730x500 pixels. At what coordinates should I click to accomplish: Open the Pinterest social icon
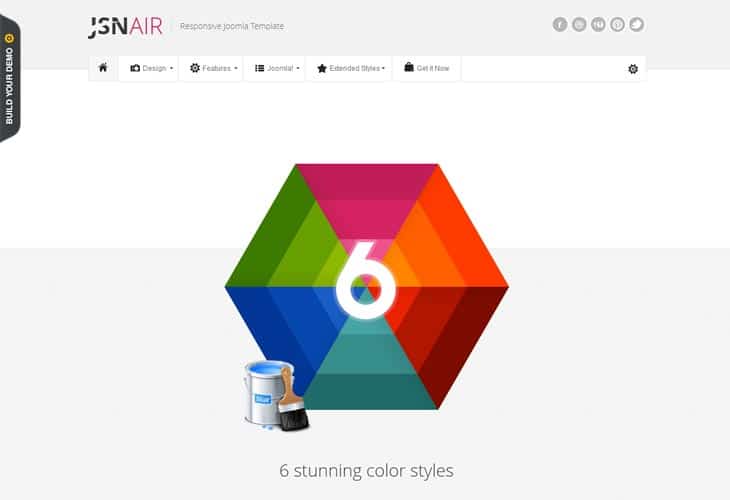click(x=617, y=25)
